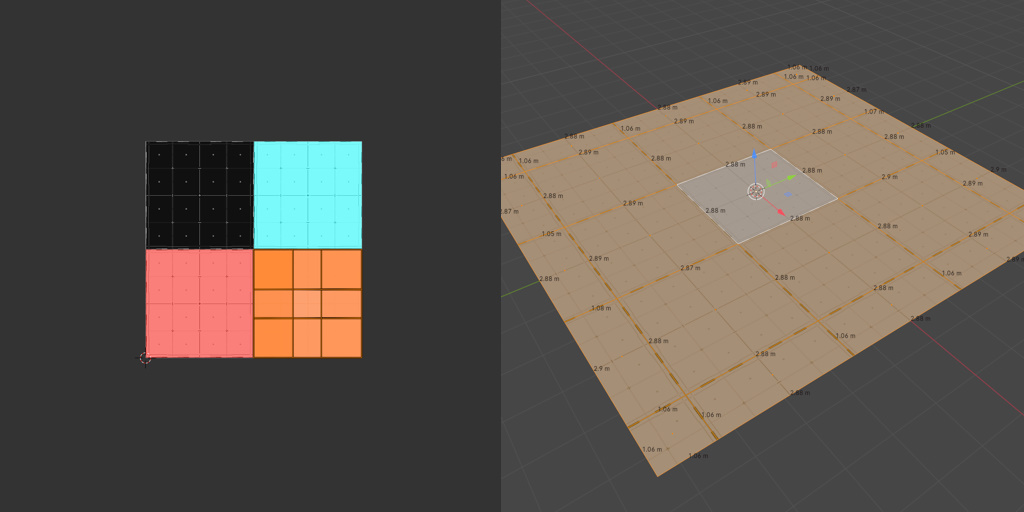Click the center tile of orange UV island
This screenshot has width=1024, height=512.
(307, 304)
